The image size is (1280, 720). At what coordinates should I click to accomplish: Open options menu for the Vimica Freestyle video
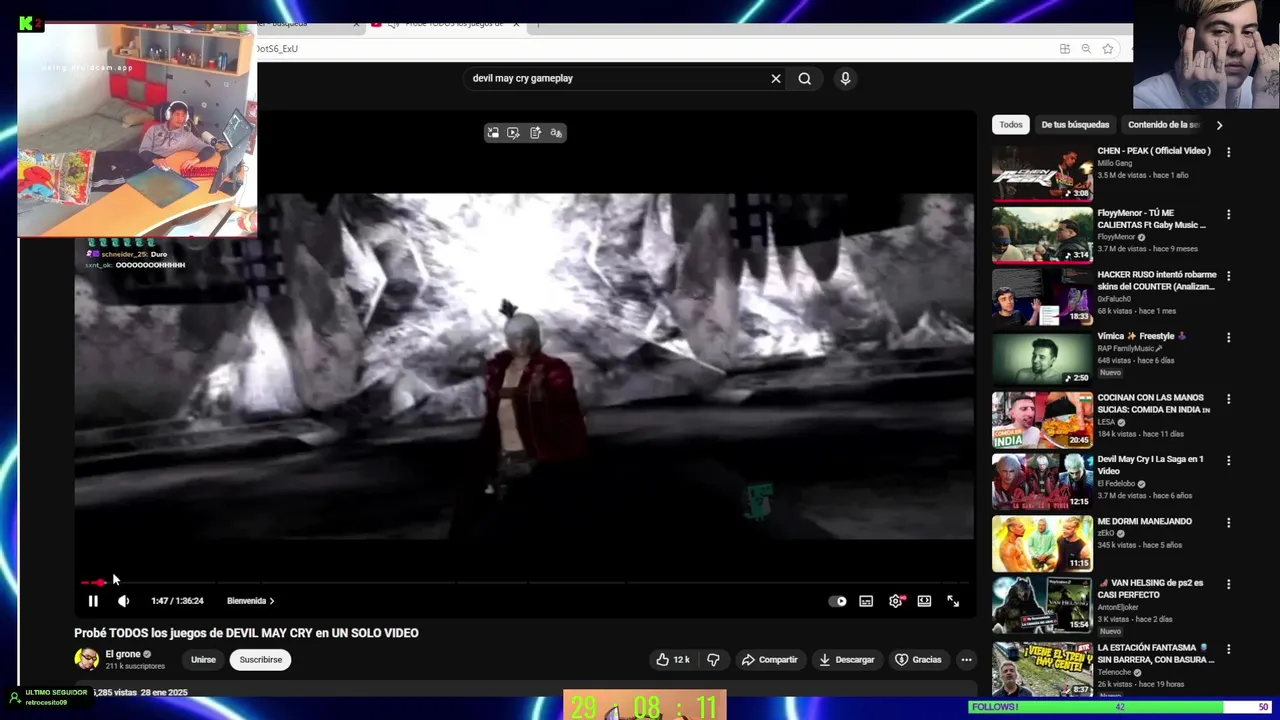coord(1228,337)
